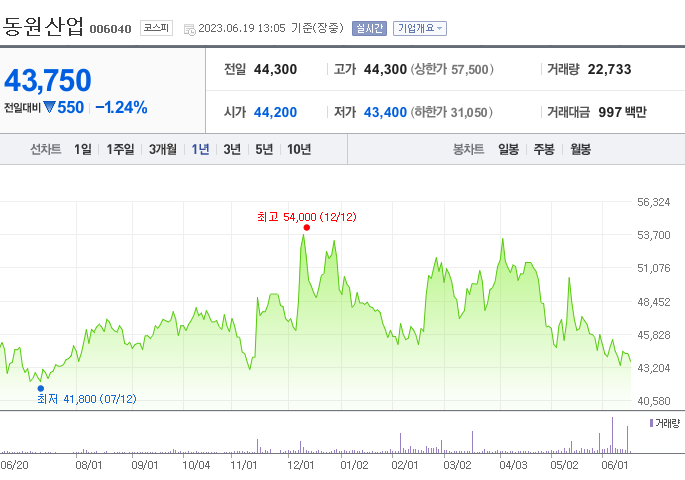
Task: Switch to 월봉 monthly candle chart
Action: pos(580,149)
